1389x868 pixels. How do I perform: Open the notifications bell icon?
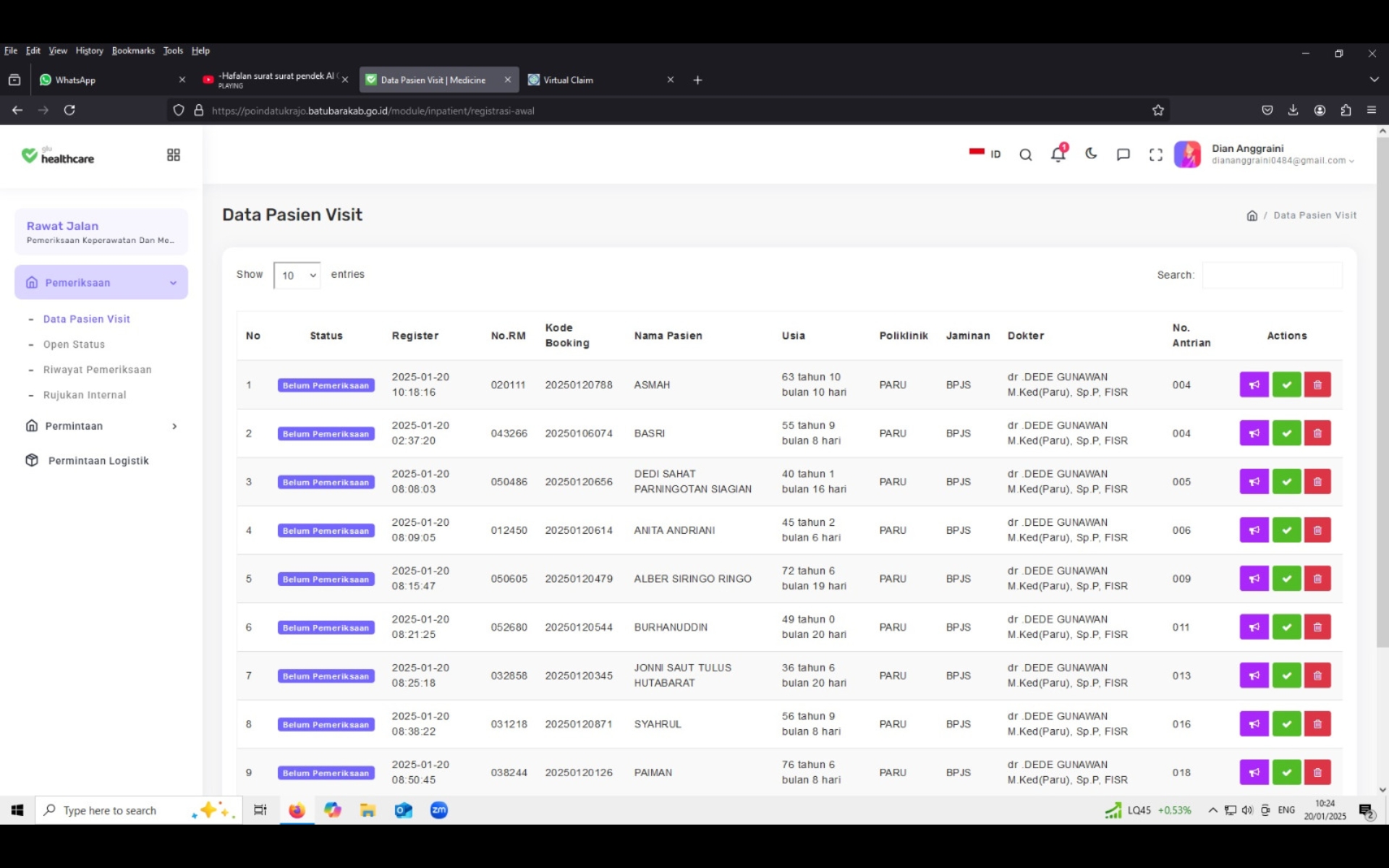click(x=1058, y=154)
